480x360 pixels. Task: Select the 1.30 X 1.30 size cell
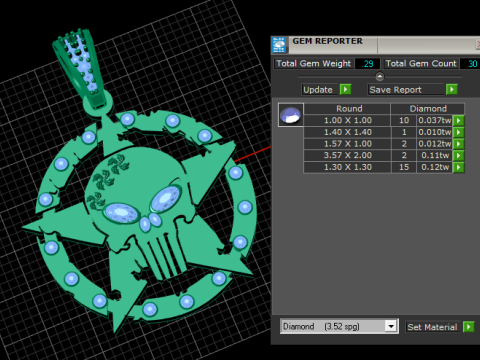pos(347,167)
